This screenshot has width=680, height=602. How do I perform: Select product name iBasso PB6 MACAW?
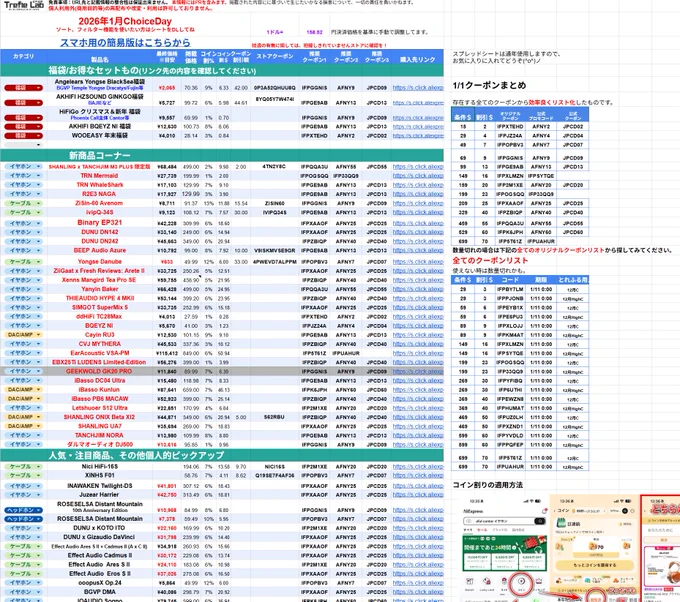tap(100, 399)
